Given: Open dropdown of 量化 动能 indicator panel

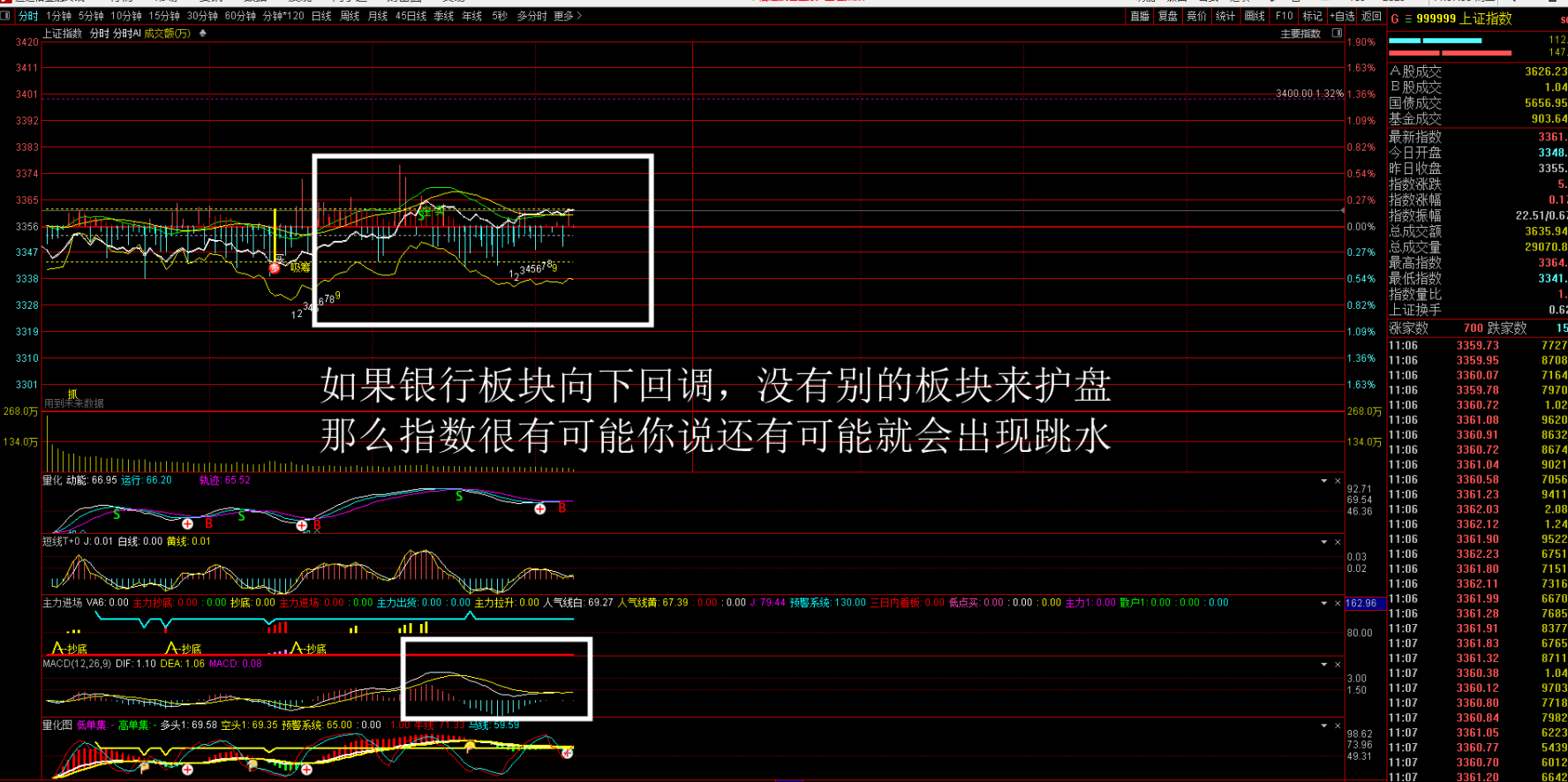Looking at the screenshot, I should (x=1324, y=481).
